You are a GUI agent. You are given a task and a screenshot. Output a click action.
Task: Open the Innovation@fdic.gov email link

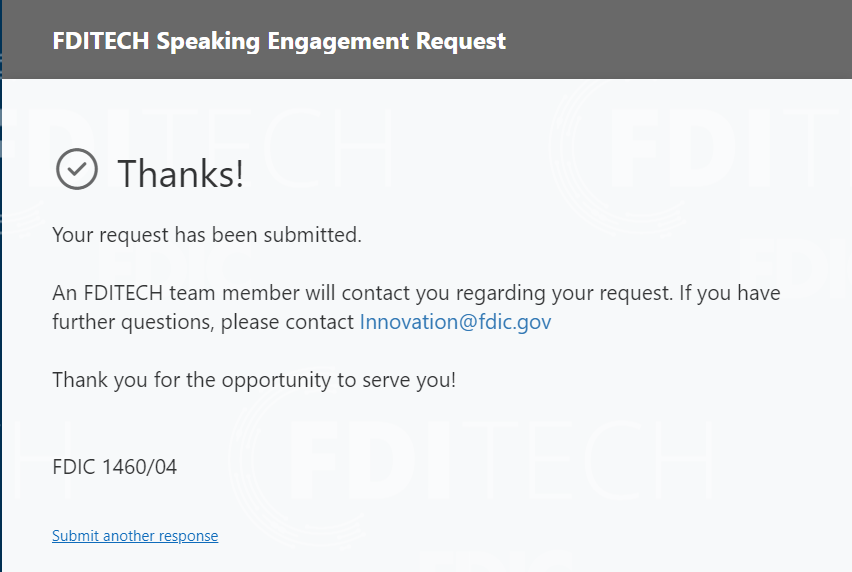(455, 322)
